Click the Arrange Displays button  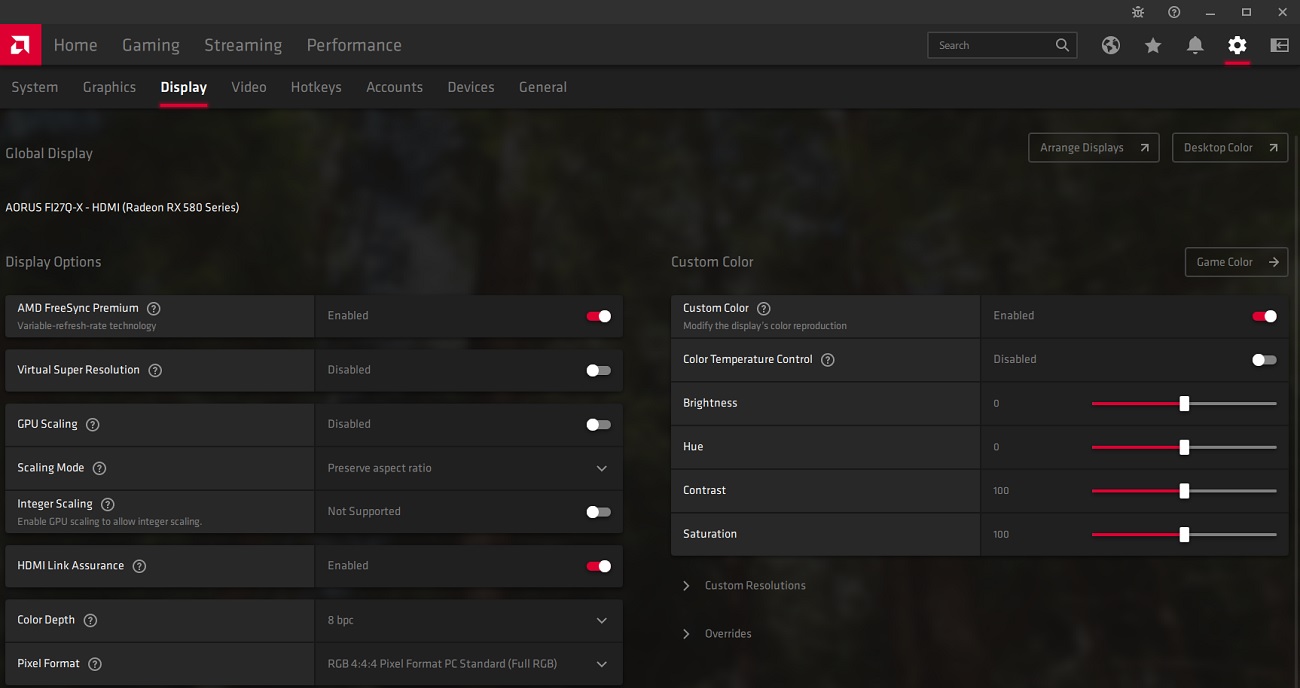(x=1094, y=148)
